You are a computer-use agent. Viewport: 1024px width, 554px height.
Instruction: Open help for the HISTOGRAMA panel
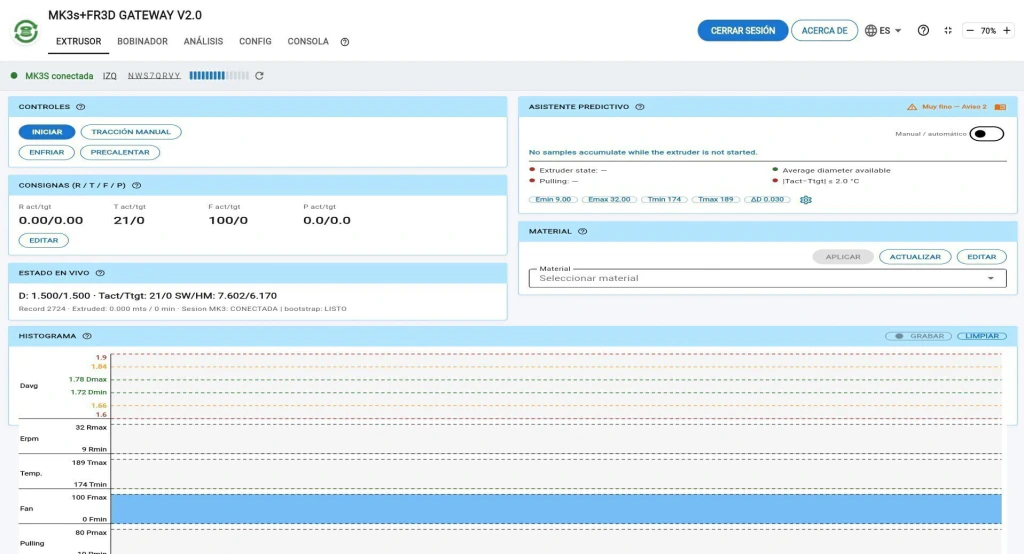(x=87, y=336)
